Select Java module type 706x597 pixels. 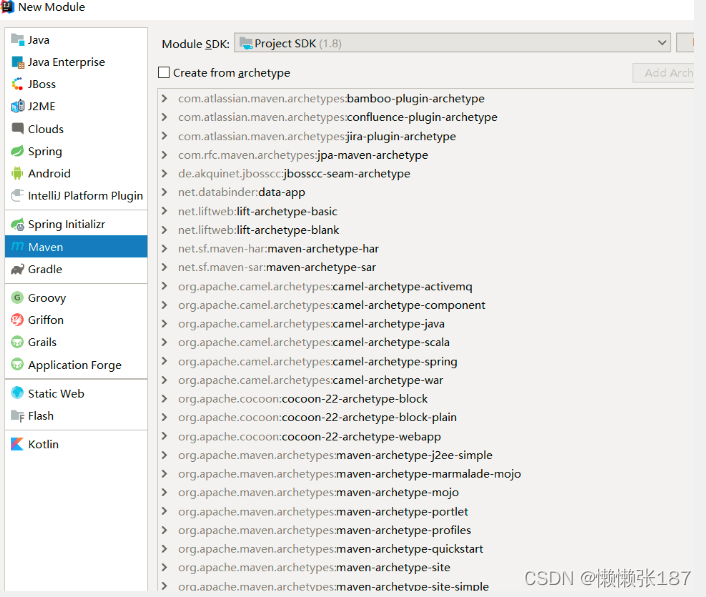pyautogui.click(x=76, y=40)
